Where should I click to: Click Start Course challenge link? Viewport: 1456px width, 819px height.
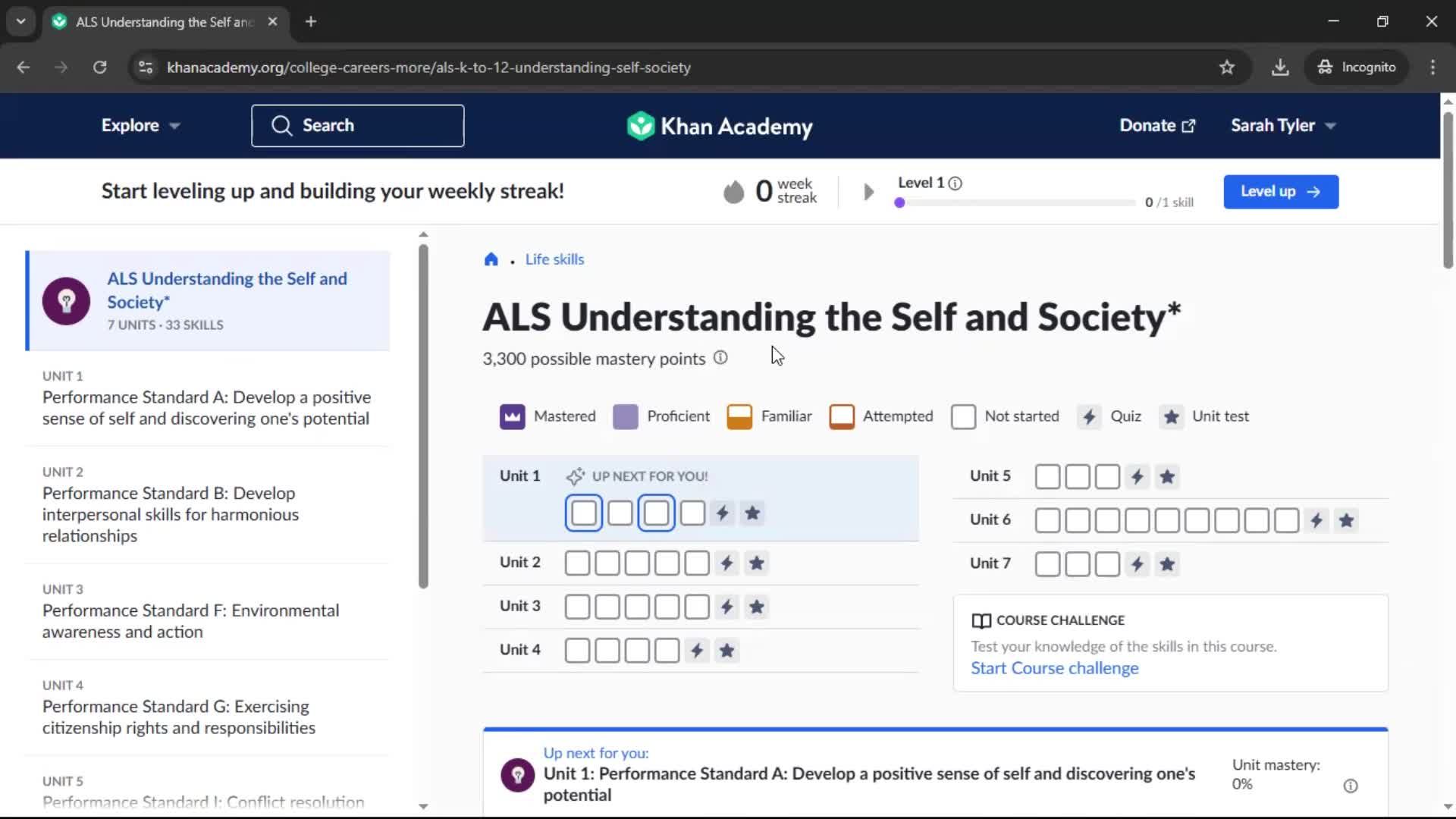[1054, 668]
